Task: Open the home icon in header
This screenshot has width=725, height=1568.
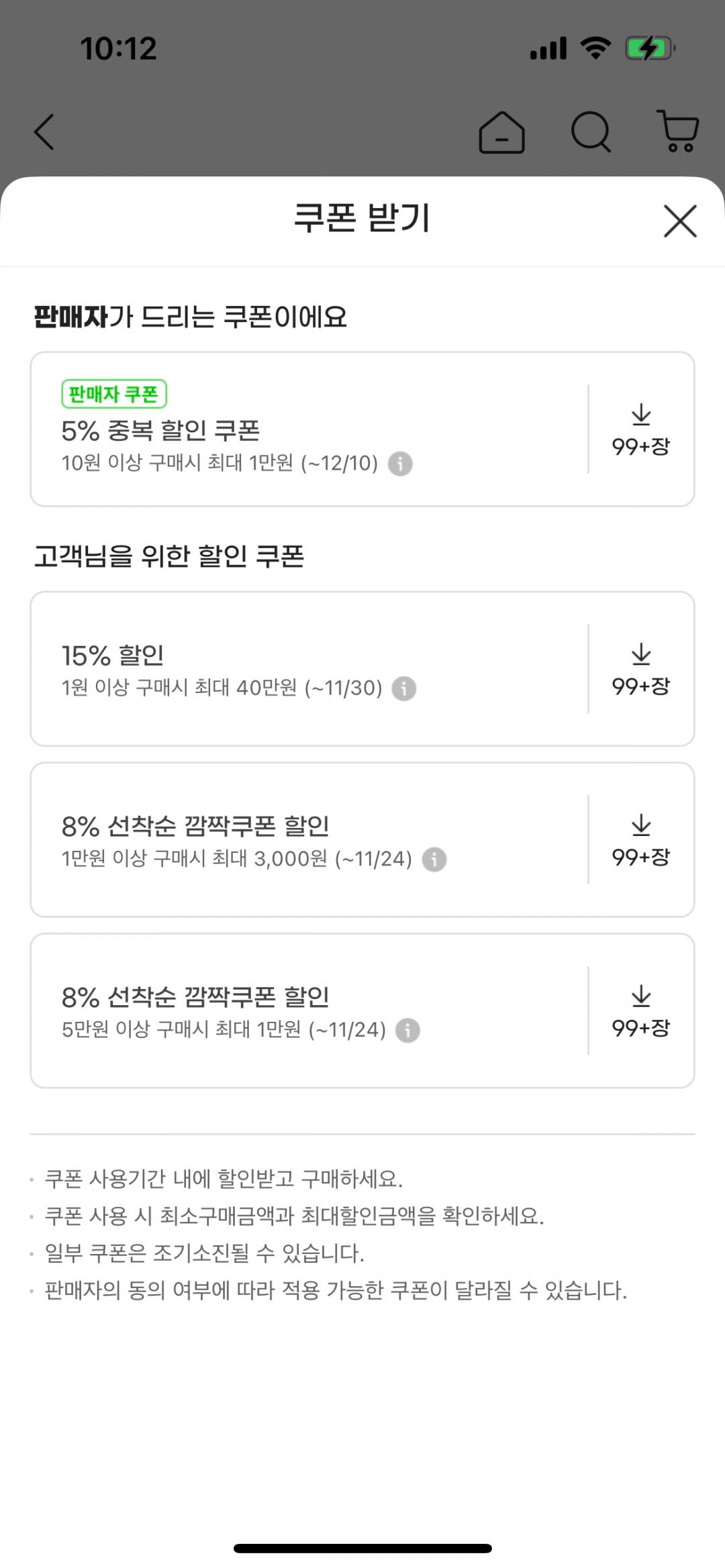Action: click(x=501, y=132)
